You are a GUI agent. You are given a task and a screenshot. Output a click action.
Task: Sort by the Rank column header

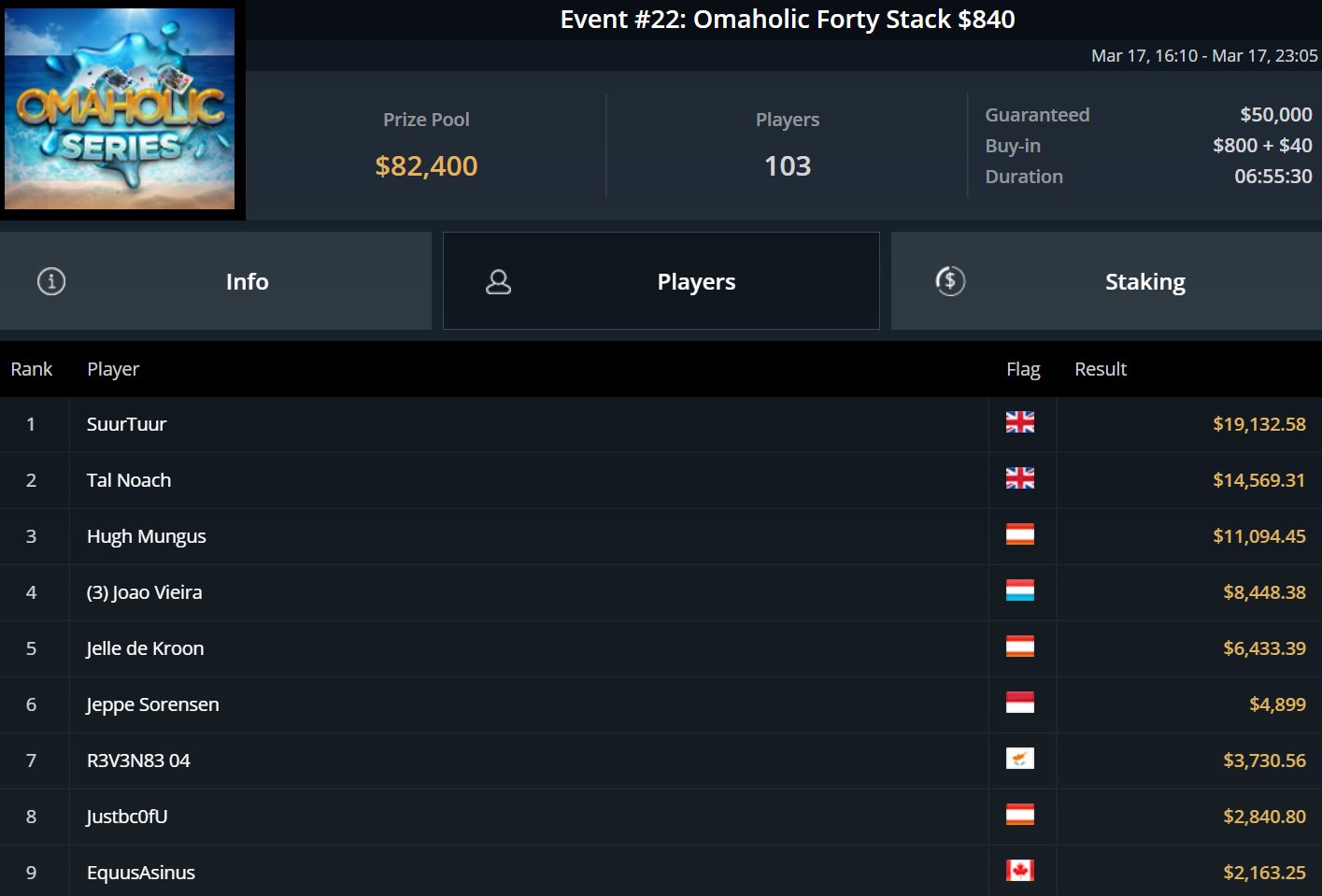coord(32,369)
